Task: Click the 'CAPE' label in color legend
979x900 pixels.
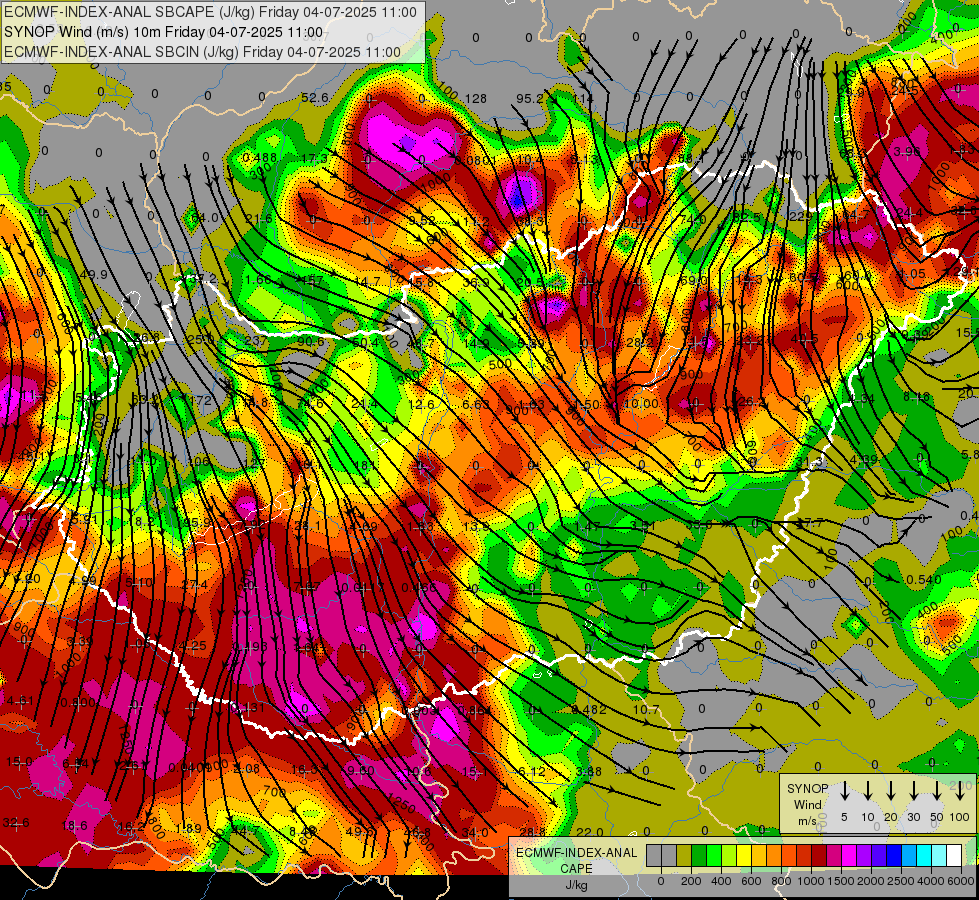Action: coord(576,869)
